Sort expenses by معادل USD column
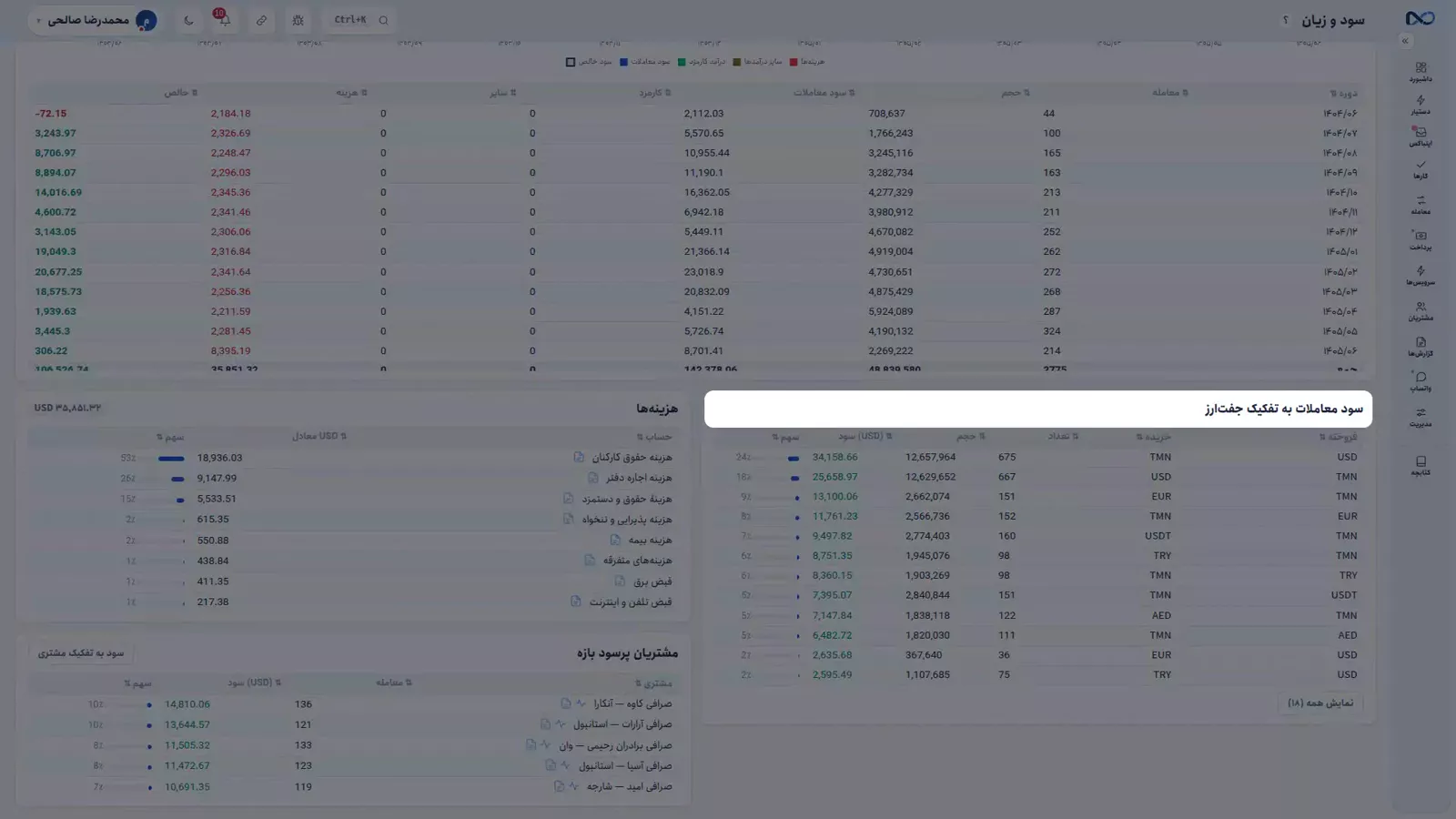This screenshot has width=1456, height=819. (319, 437)
